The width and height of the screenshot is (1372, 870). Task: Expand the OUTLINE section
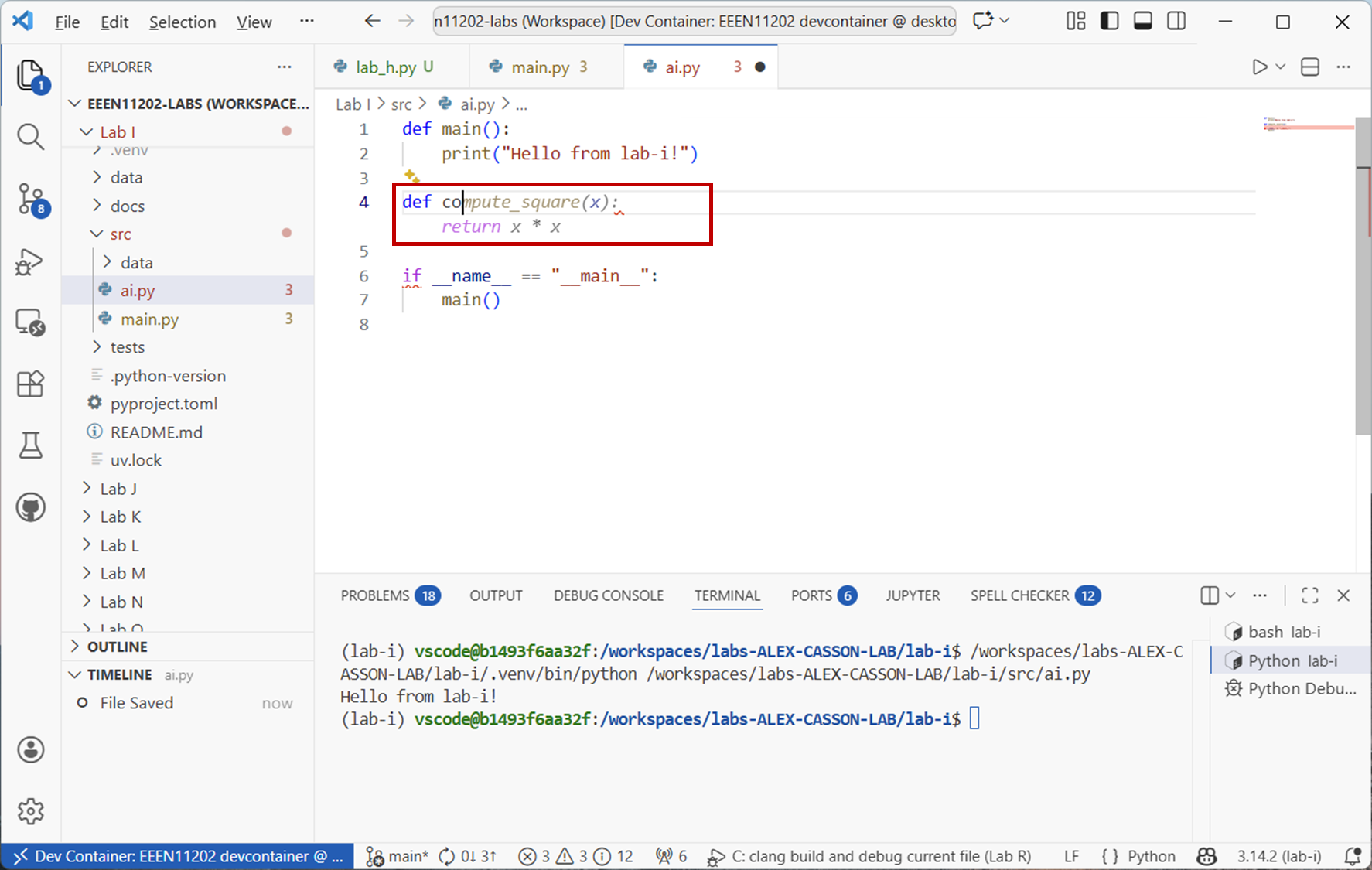[117, 647]
